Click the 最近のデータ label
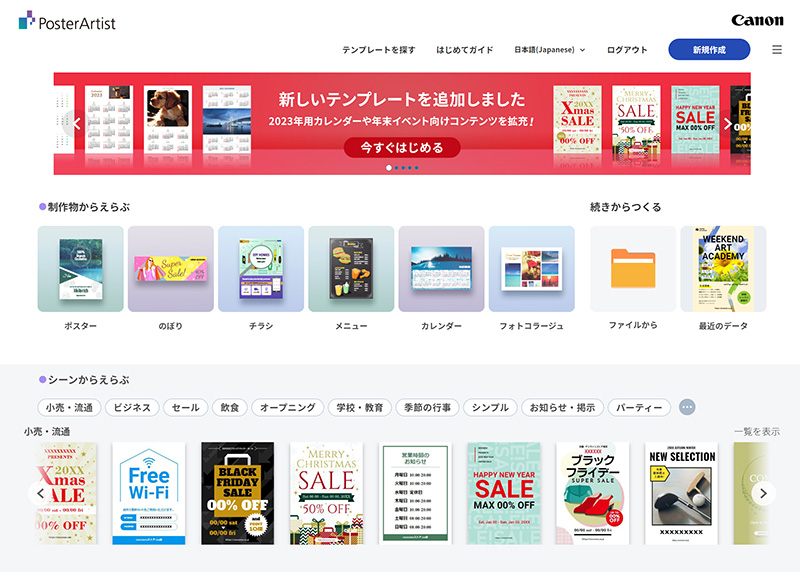Screen dimensions: 800x572 click(x=723, y=326)
